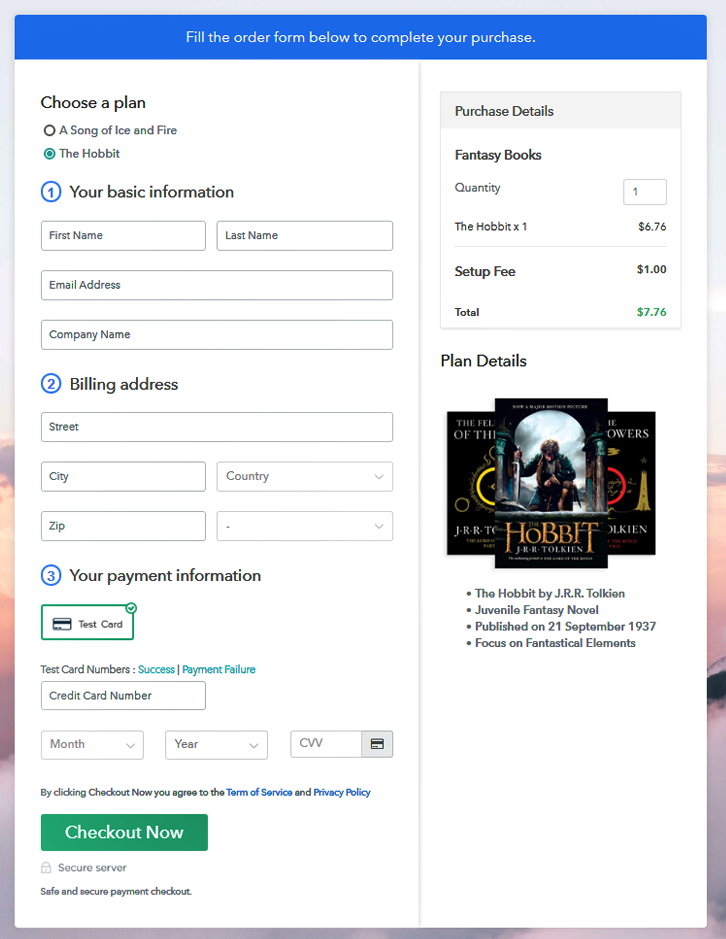Click the 'Purchase Details' header
This screenshot has height=939, width=726.
click(504, 111)
